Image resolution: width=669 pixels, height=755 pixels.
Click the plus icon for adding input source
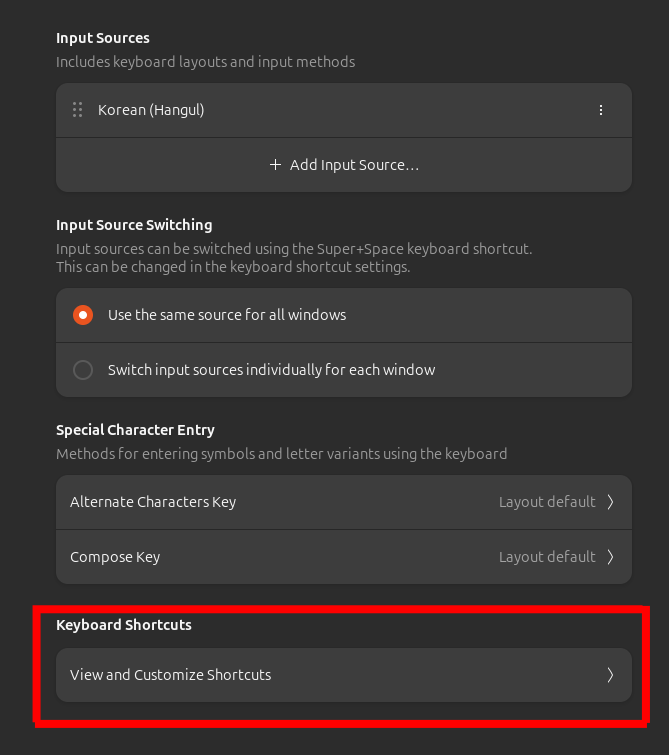[275, 165]
